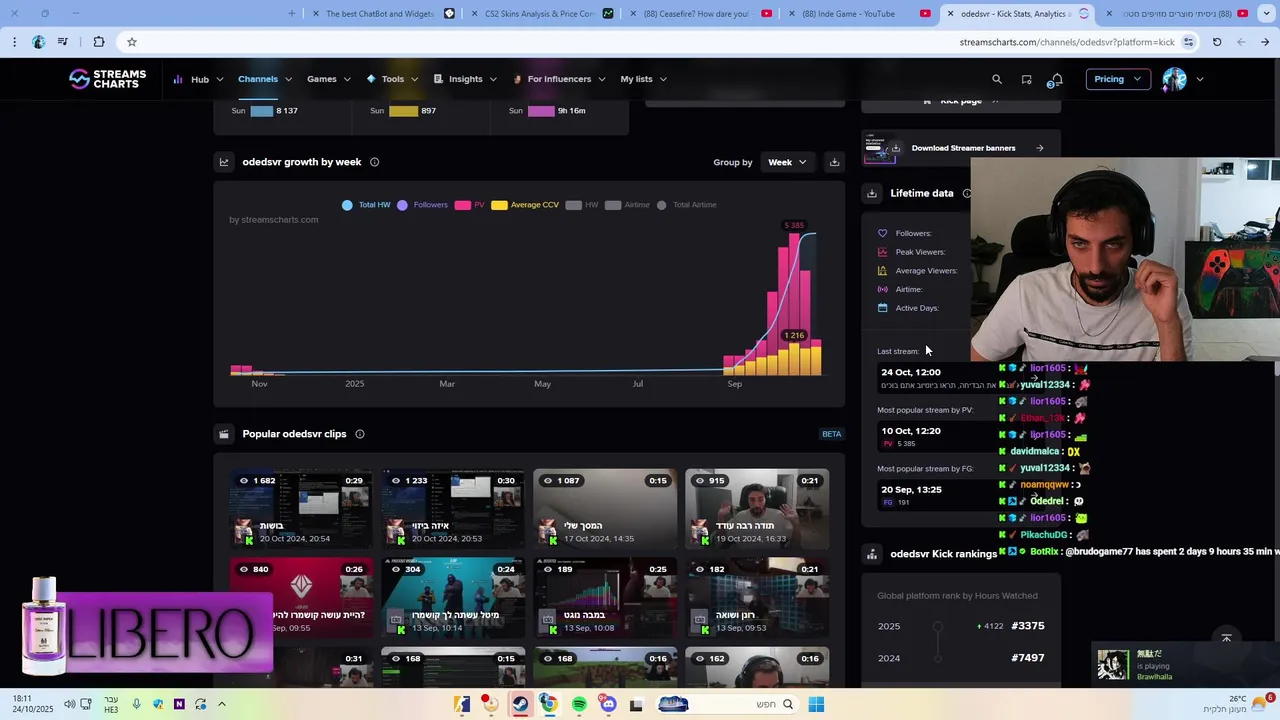1280x720 pixels.
Task: Open the Streams Charts logo home link
Action: click(107, 79)
